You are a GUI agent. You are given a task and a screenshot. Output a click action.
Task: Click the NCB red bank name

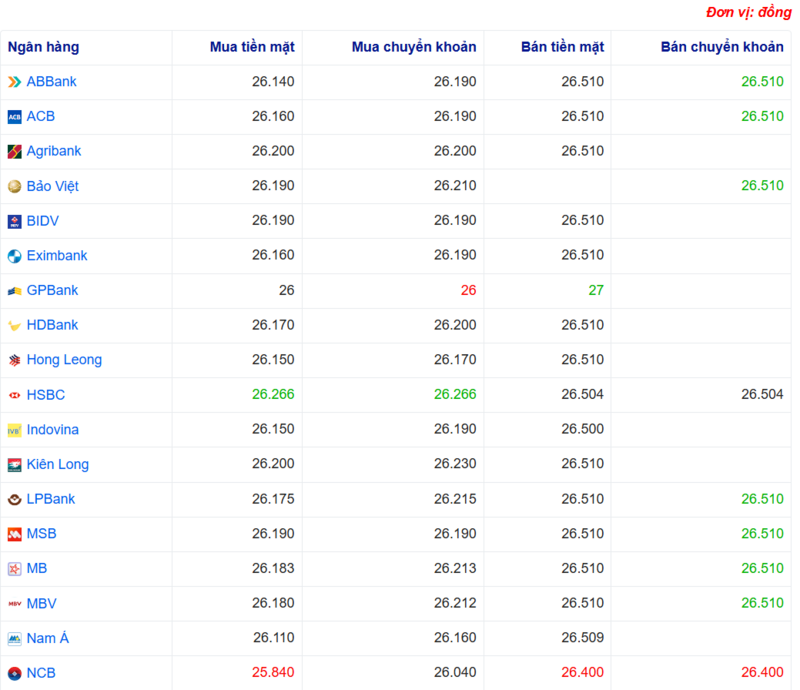(42, 672)
